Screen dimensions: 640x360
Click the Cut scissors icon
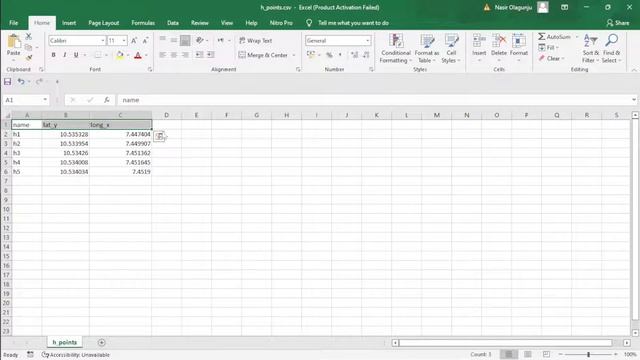point(29,37)
